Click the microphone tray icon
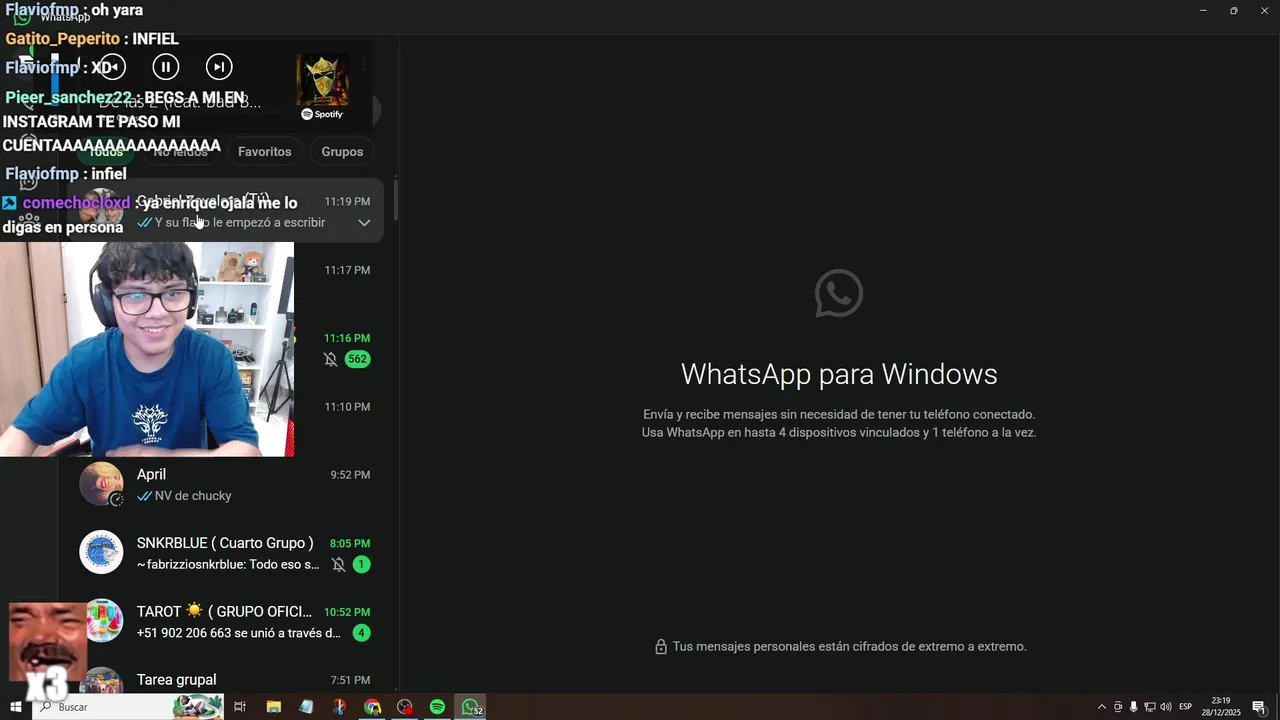 point(1133,707)
